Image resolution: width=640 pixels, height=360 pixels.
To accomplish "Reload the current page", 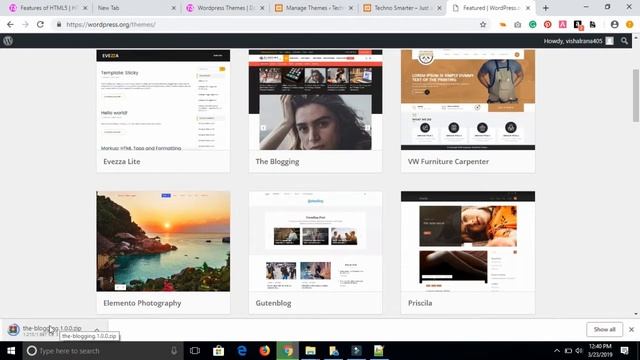I will 40,24.
